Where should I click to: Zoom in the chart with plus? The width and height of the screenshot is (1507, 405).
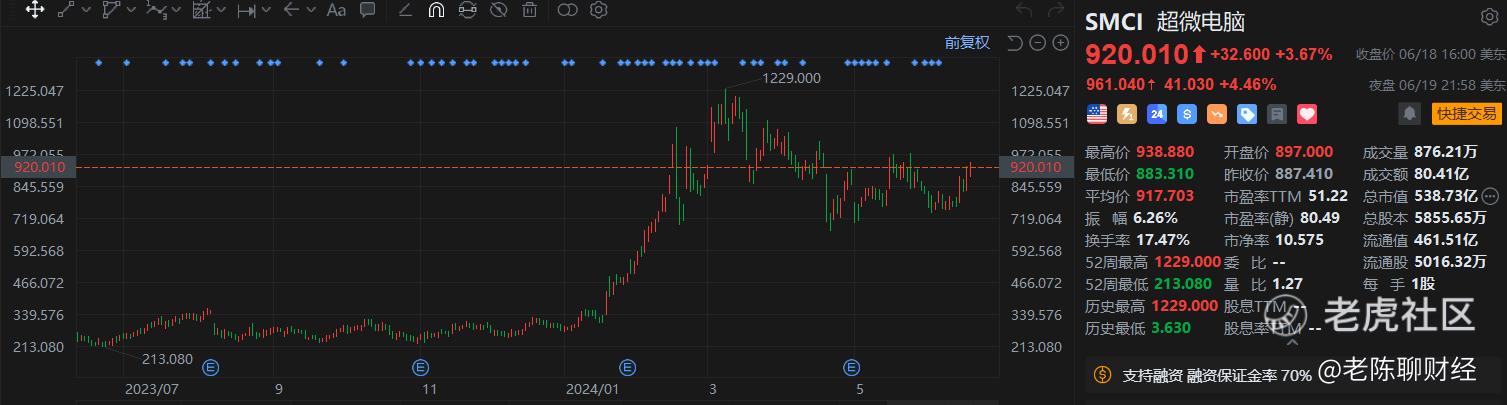tap(1060, 42)
